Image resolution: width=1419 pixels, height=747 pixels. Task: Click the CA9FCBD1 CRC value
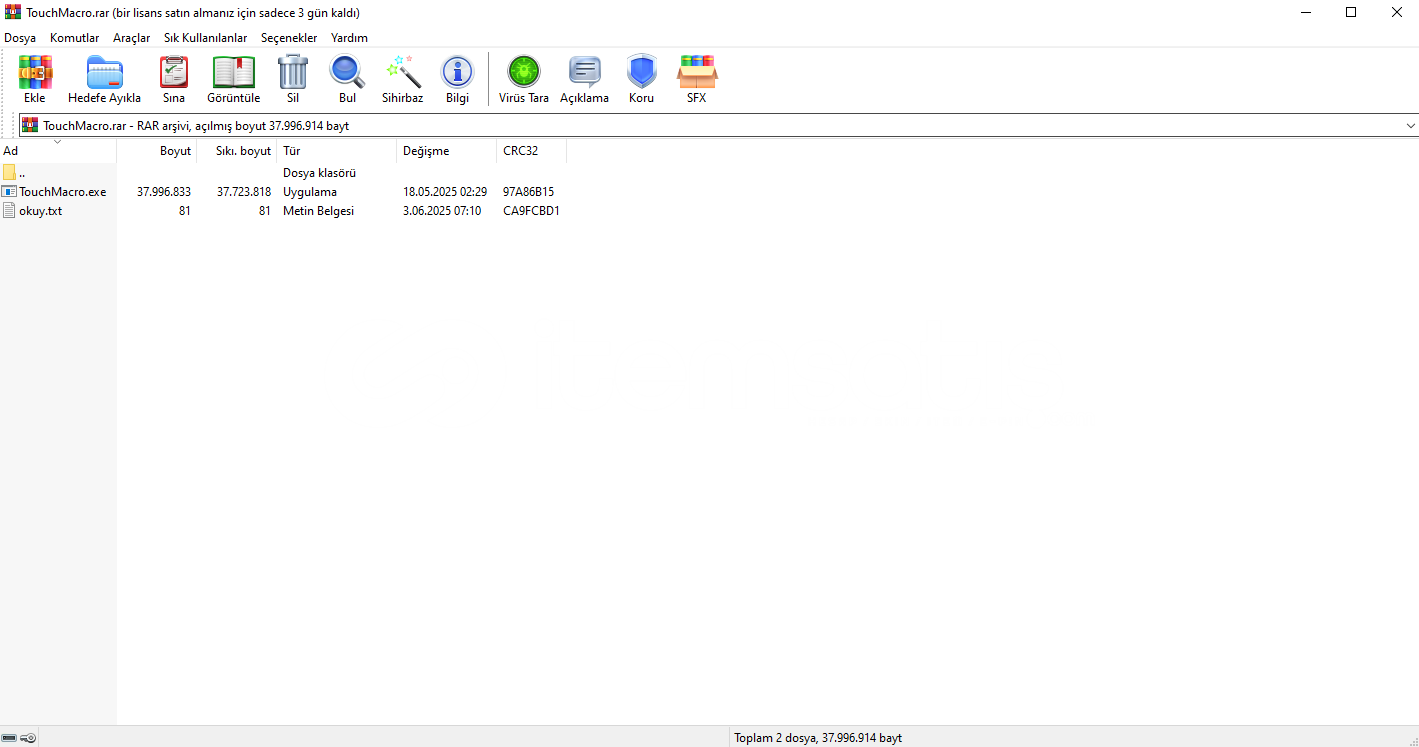point(531,210)
